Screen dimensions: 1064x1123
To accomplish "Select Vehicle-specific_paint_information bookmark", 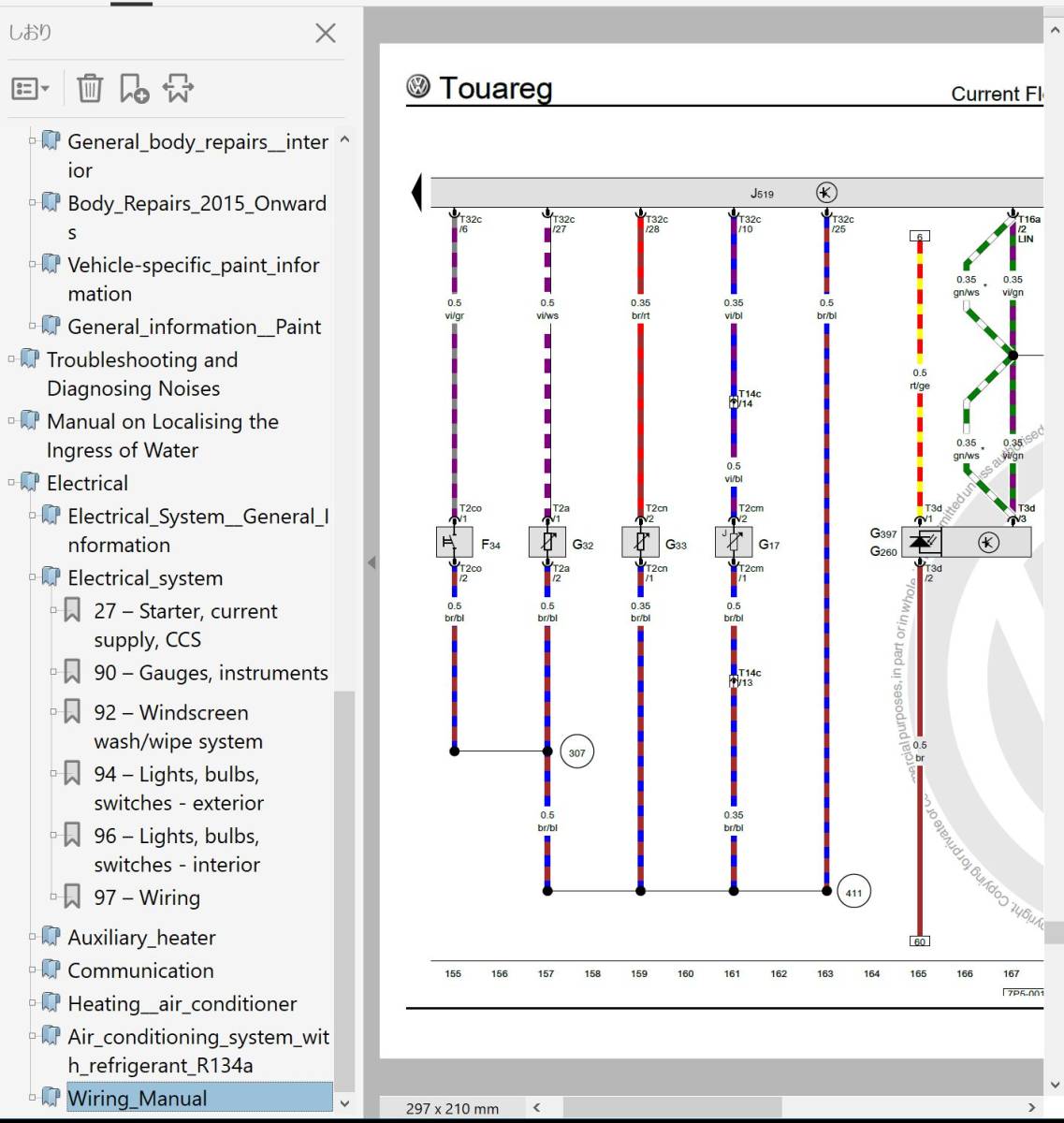I will coord(194,280).
